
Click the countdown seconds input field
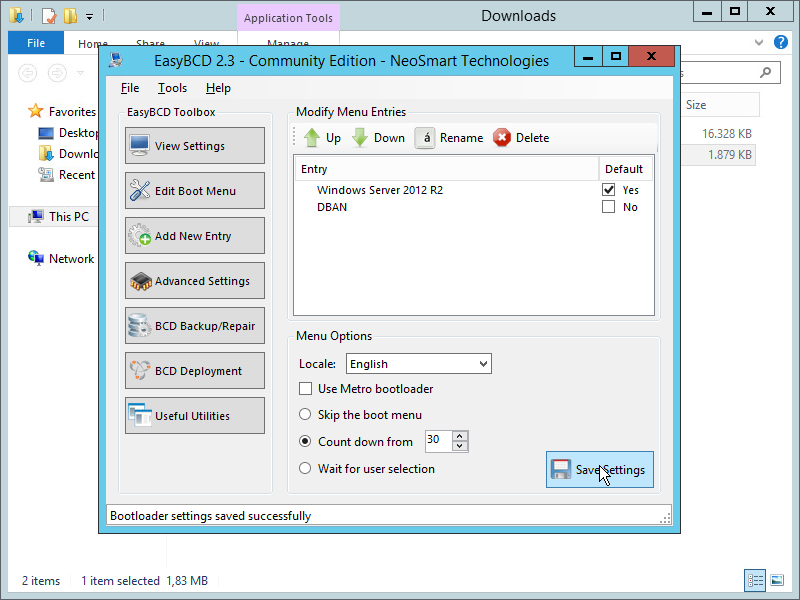click(x=439, y=441)
